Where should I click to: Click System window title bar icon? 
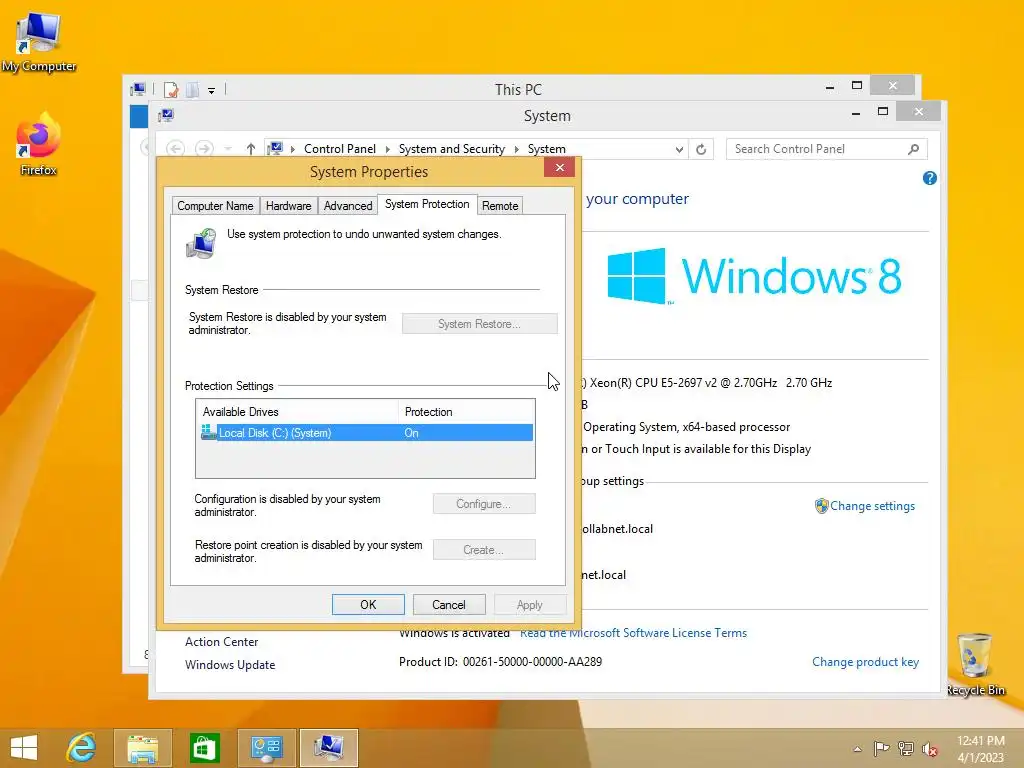(x=166, y=116)
